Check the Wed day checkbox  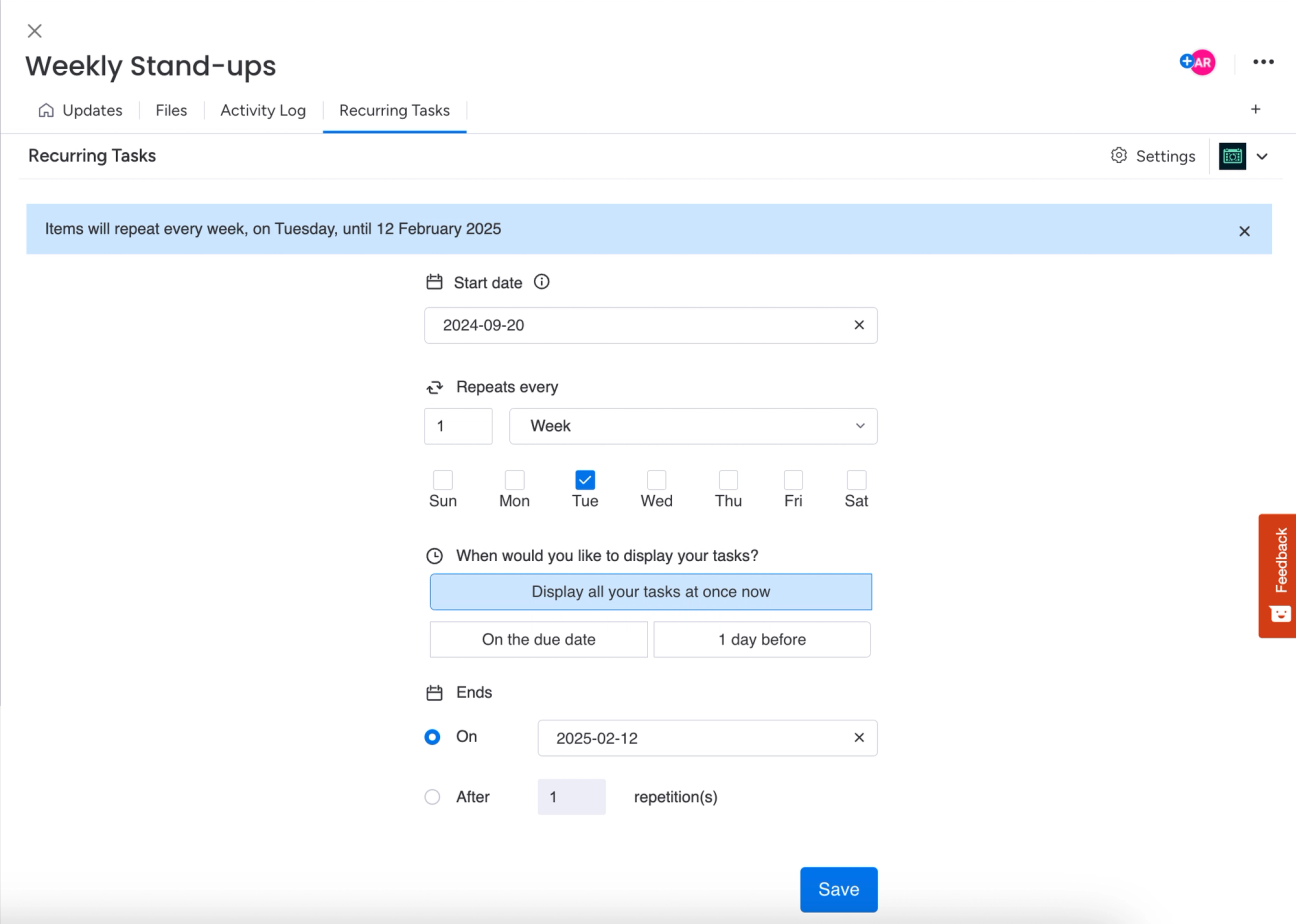(656, 479)
